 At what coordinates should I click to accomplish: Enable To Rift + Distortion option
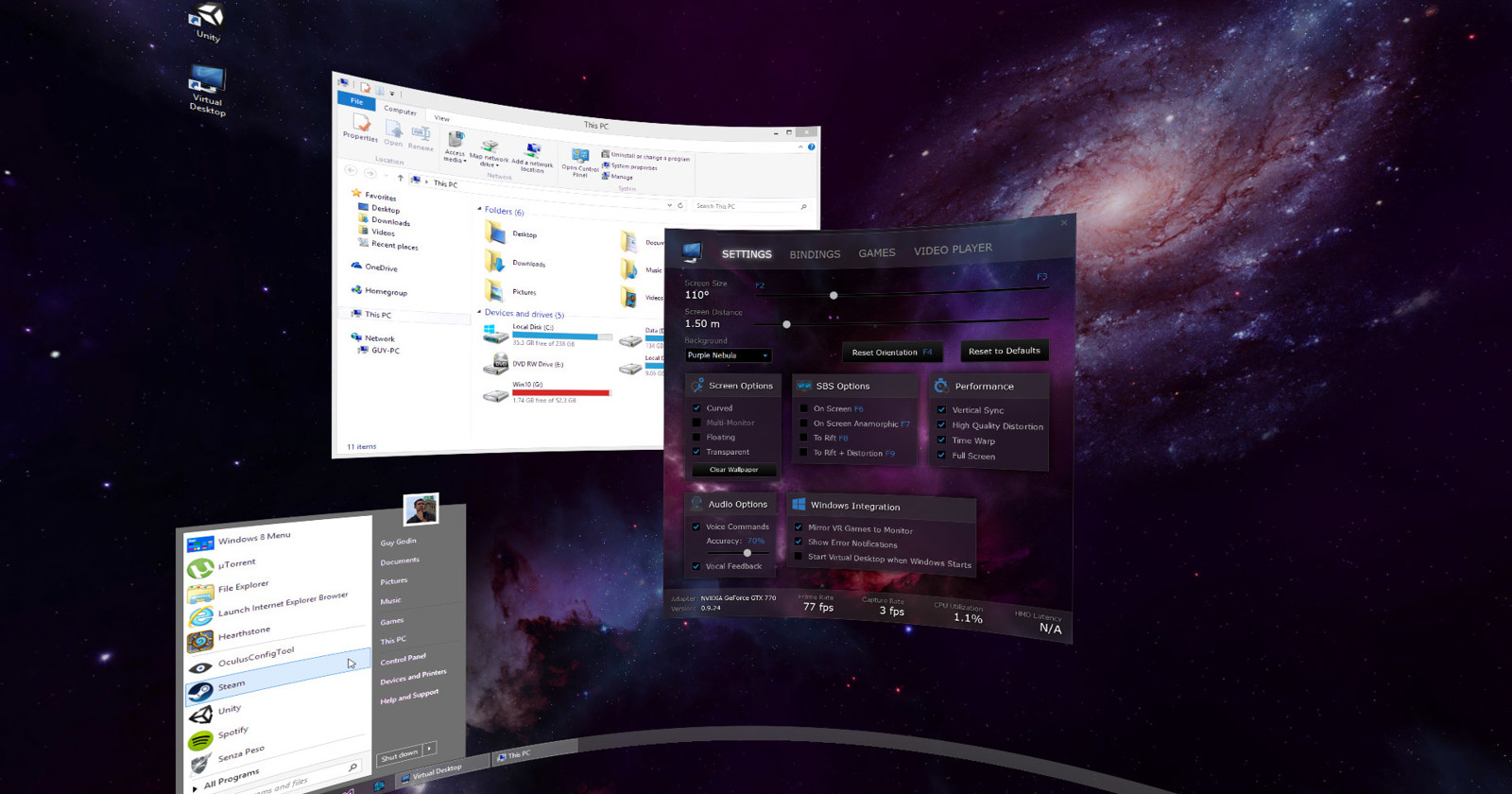804,453
